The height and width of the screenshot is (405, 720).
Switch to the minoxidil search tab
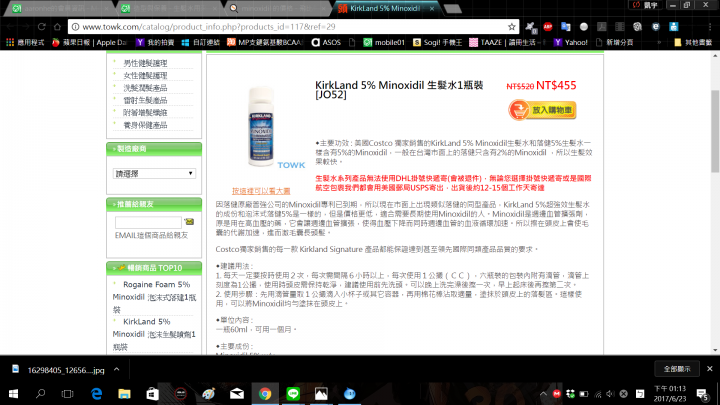click(x=276, y=8)
